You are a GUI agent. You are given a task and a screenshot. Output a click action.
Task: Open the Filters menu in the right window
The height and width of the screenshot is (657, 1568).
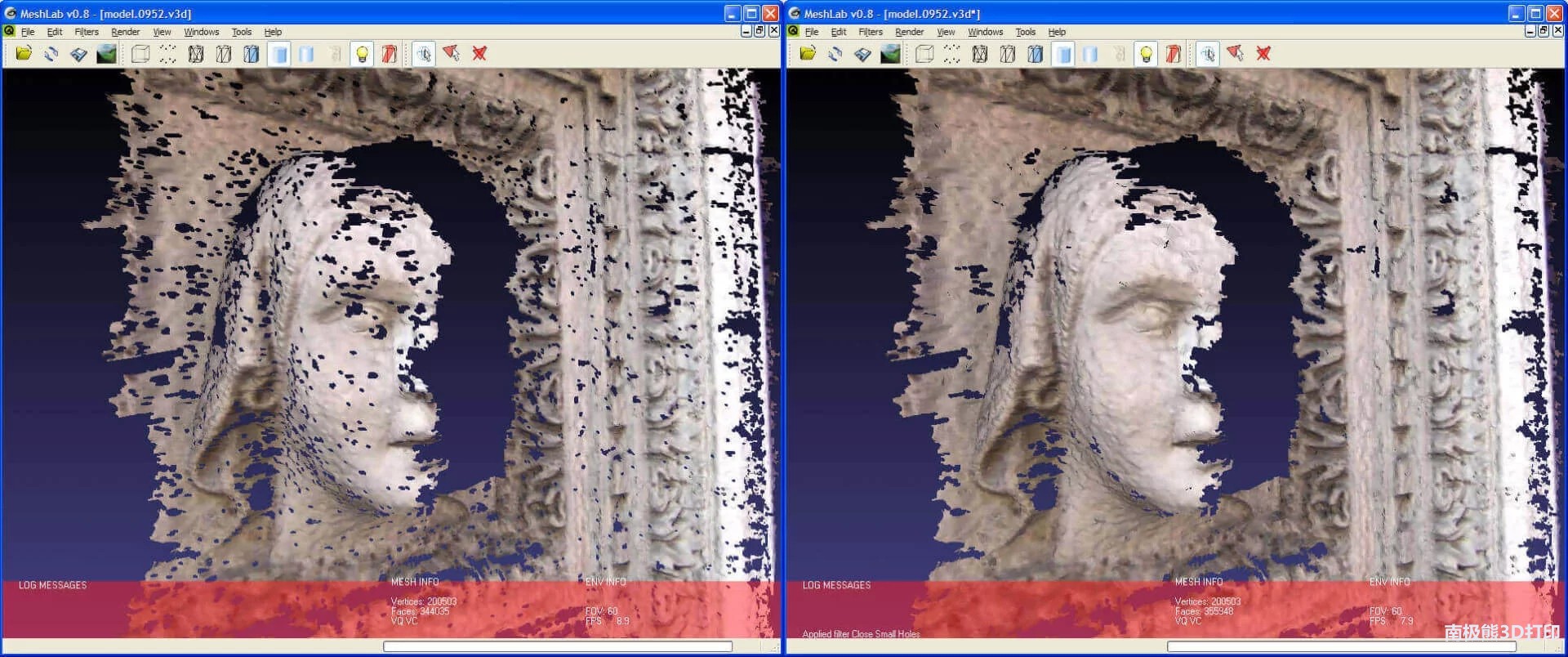point(870,32)
